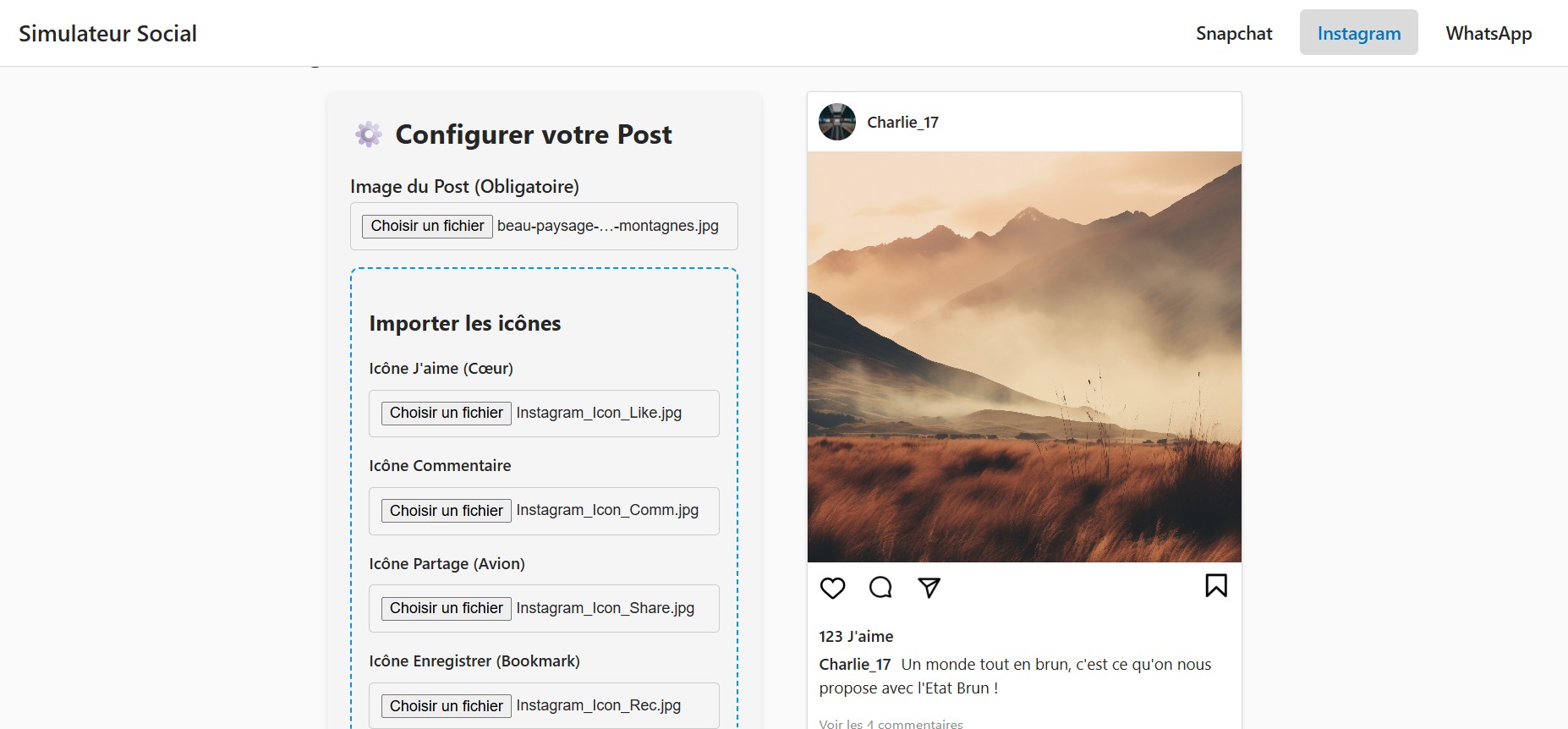Click the heart like icon under post
Viewport: 1568px width, 729px height.
pos(833,588)
